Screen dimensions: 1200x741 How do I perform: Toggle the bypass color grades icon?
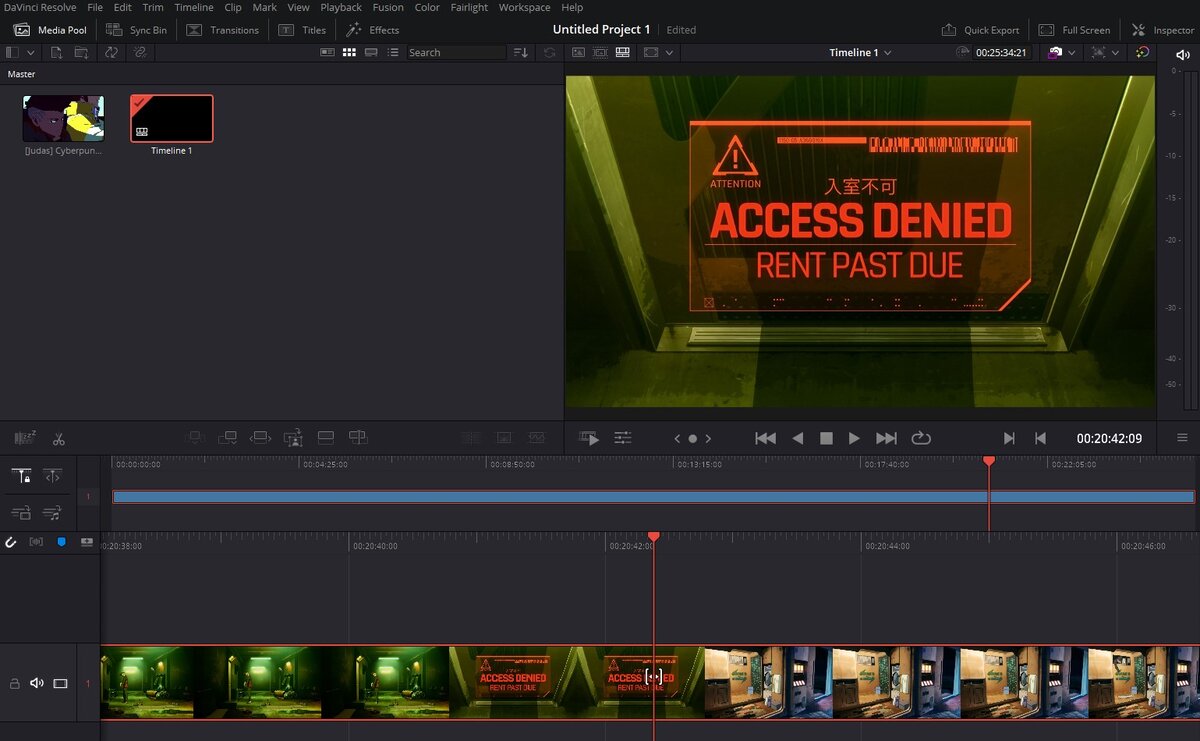tap(1143, 52)
